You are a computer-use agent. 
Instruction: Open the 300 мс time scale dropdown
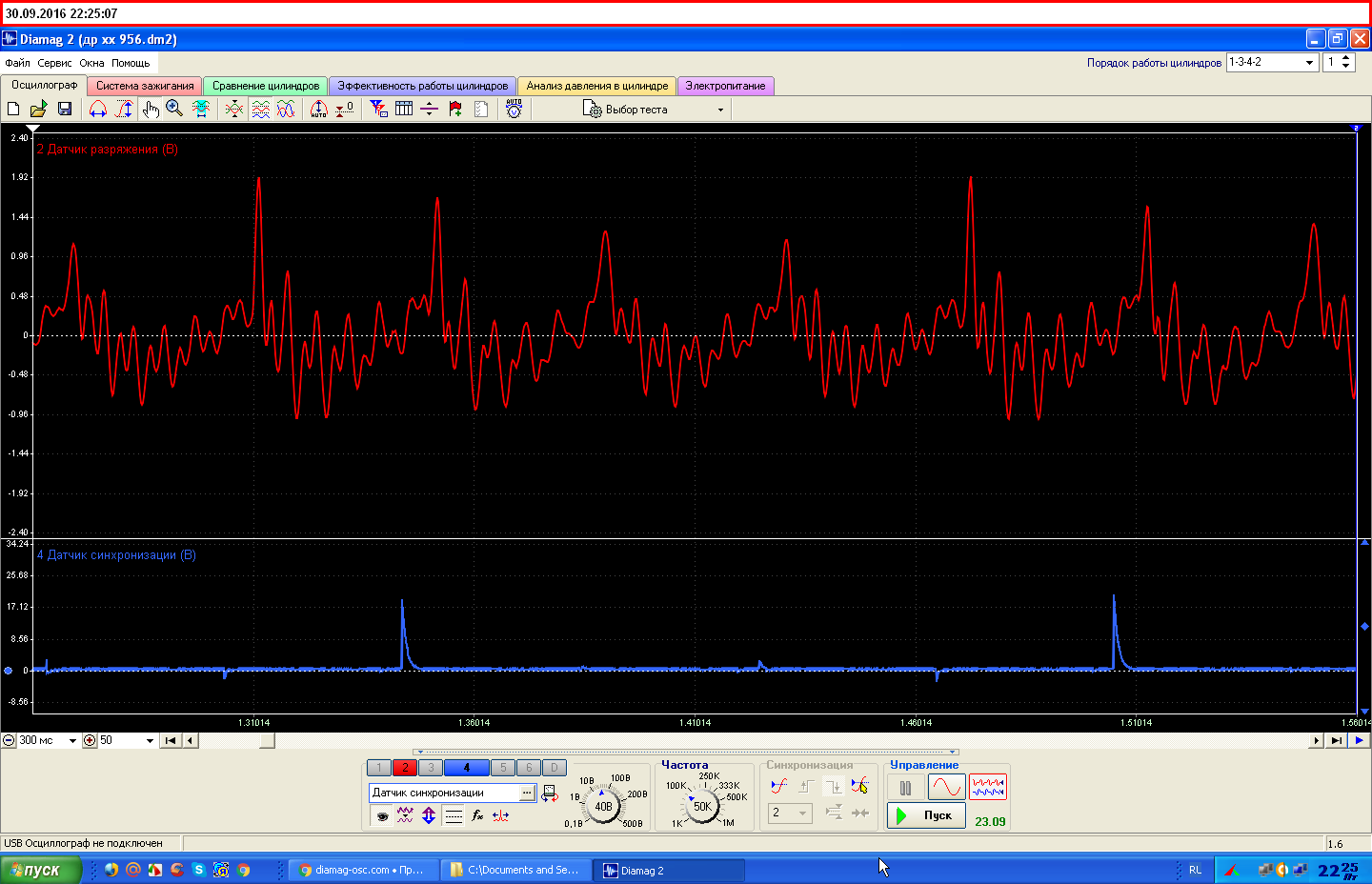pos(72,740)
